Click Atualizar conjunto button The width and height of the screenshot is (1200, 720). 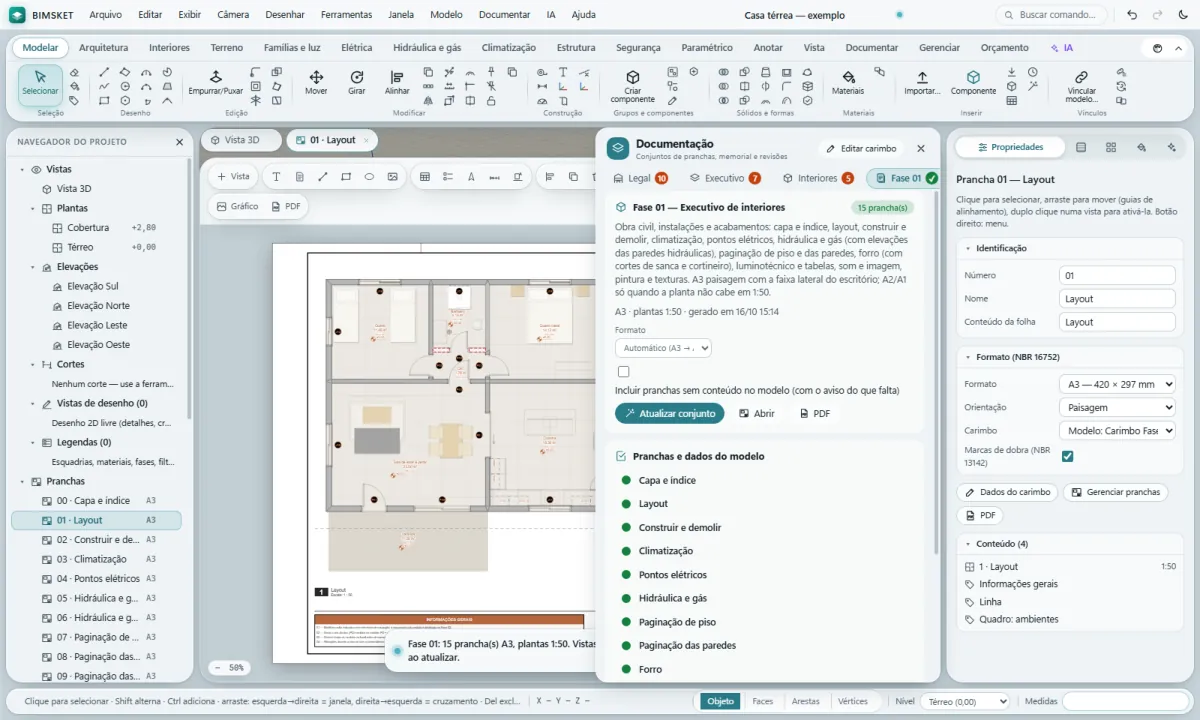click(x=669, y=413)
